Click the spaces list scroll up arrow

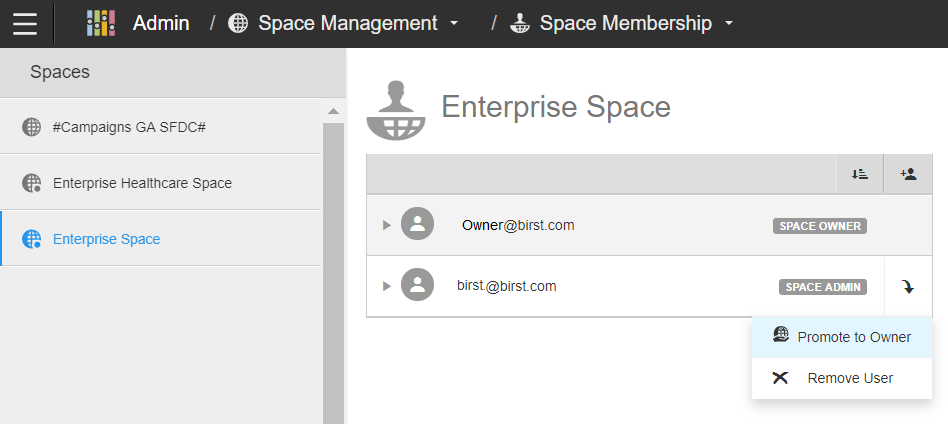[334, 110]
